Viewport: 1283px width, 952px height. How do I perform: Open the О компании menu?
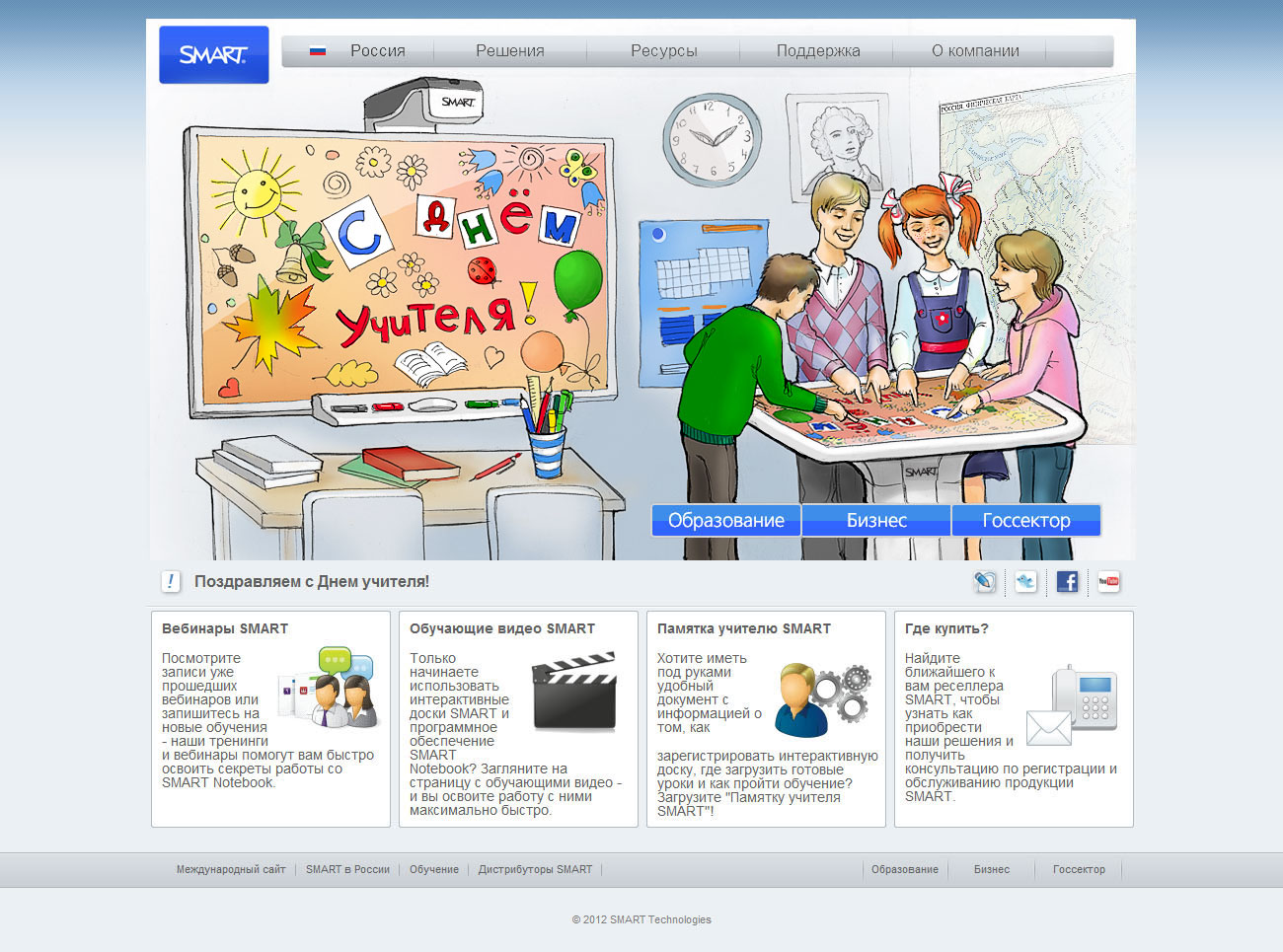pos(975,51)
